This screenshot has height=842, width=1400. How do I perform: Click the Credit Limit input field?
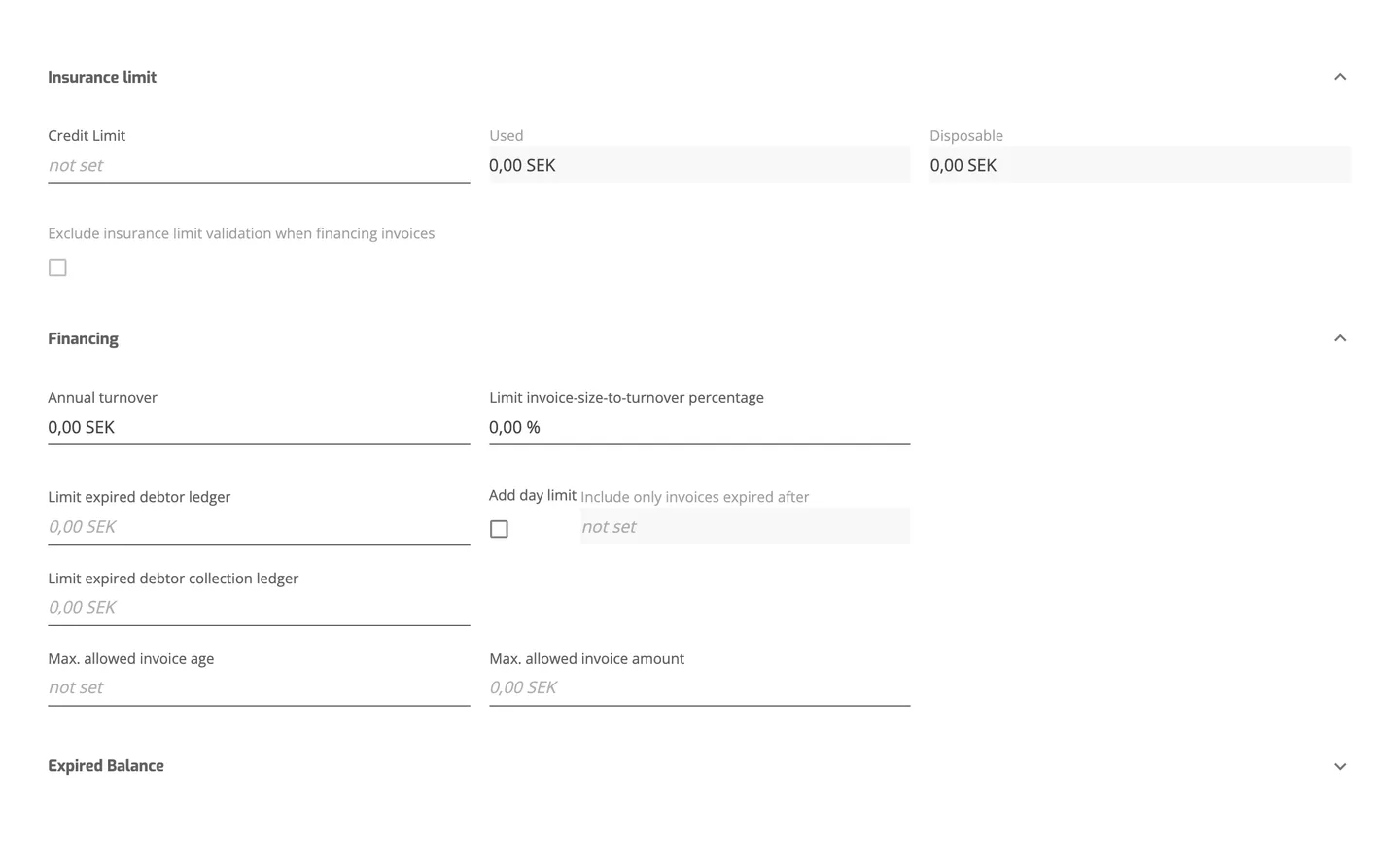point(259,165)
